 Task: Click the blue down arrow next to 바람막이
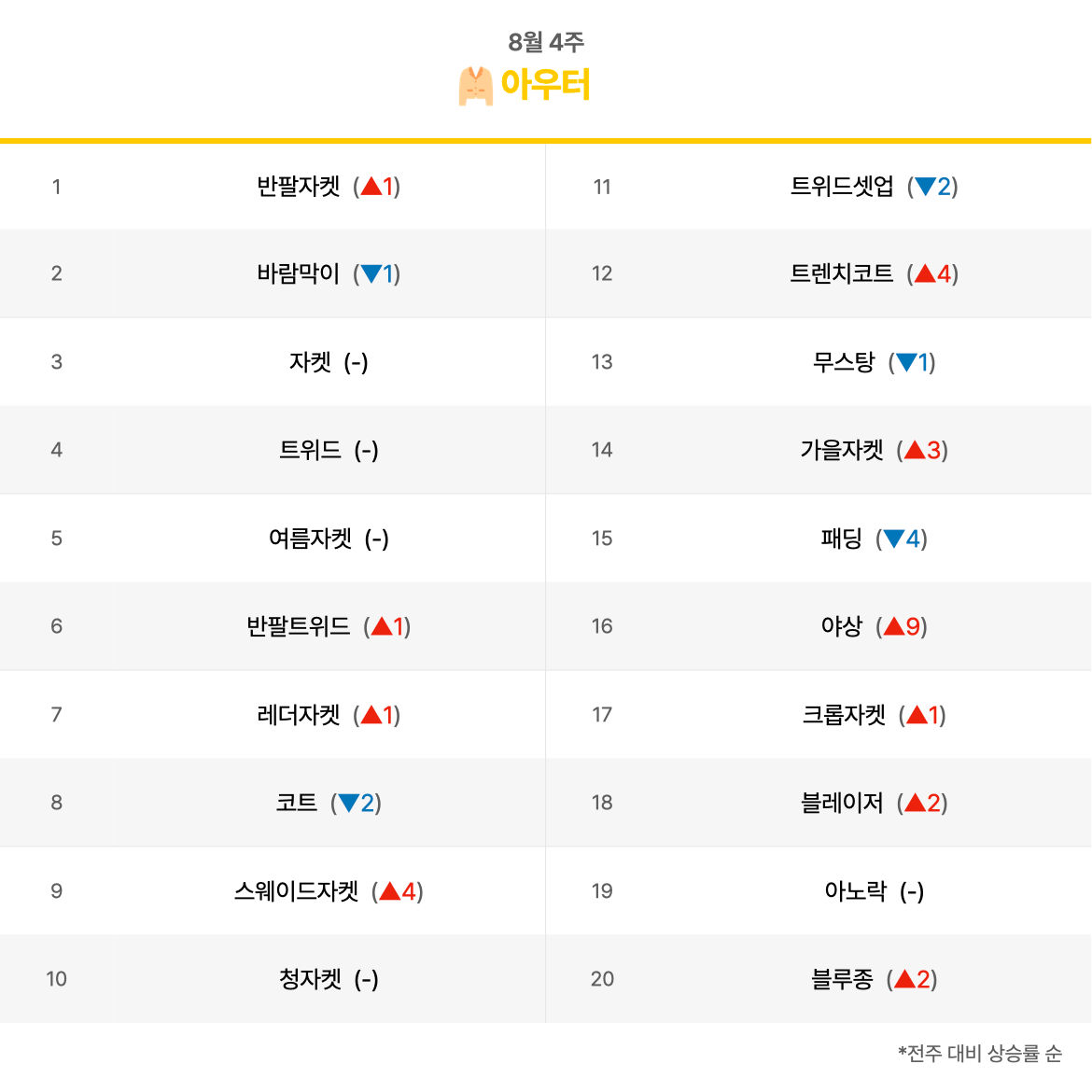[x=371, y=273]
